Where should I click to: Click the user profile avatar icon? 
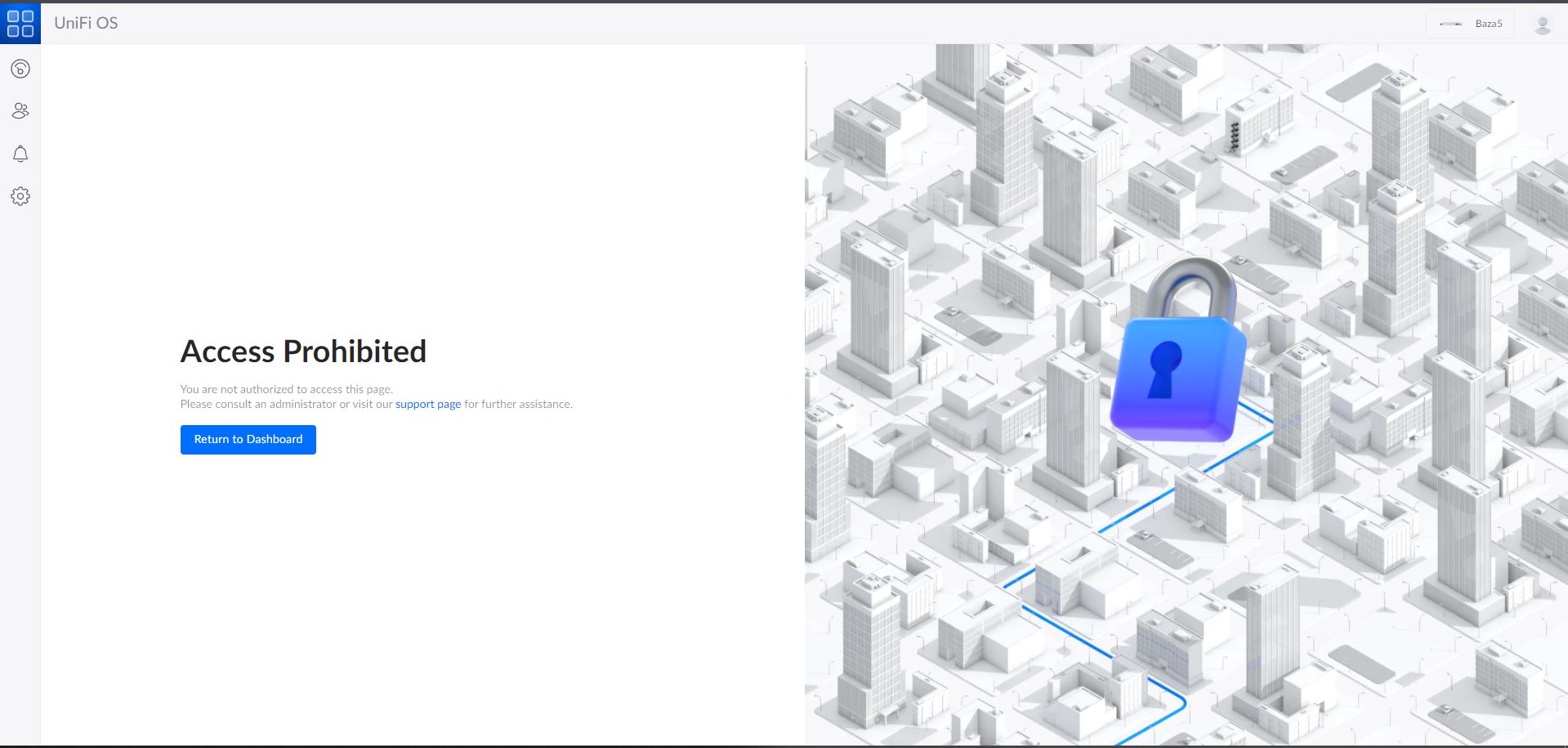tap(1543, 24)
